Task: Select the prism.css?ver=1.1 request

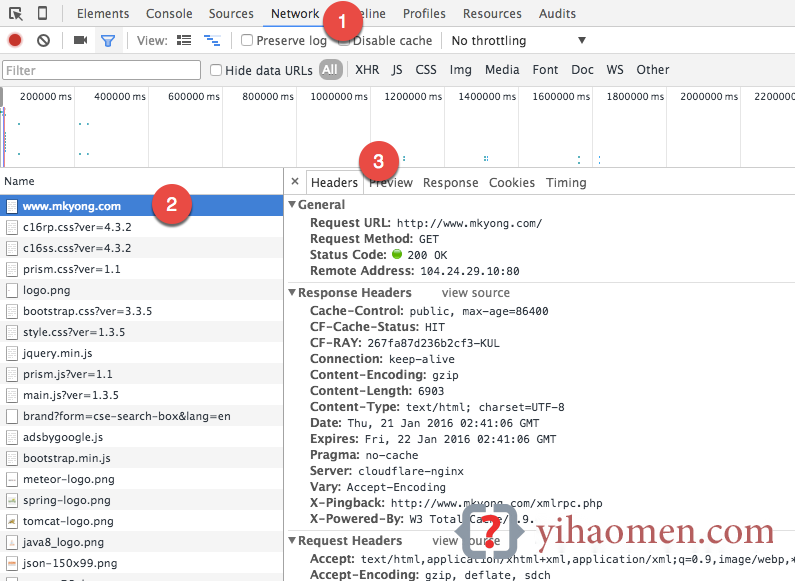Action: click(x=141, y=269)
